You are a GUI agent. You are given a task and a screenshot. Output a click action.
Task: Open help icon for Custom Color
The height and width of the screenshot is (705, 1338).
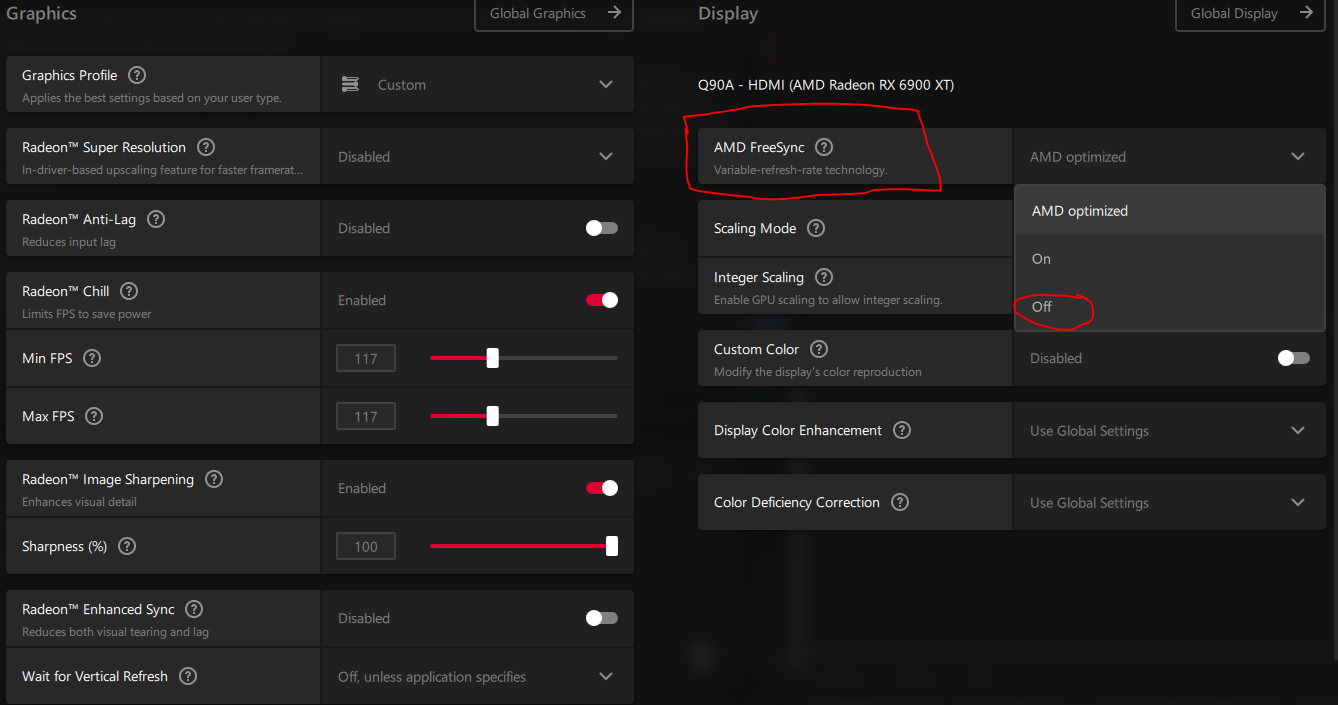click(819, 349)
